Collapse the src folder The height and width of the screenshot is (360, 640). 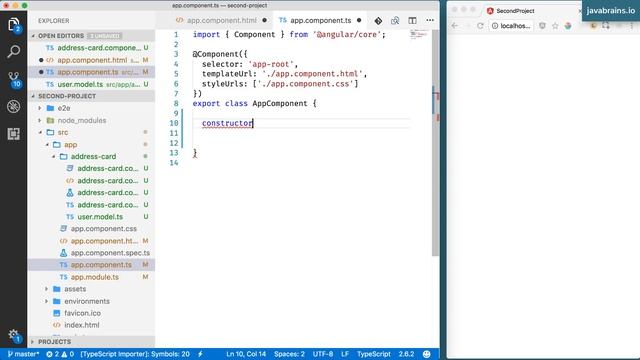click(40, 132)
